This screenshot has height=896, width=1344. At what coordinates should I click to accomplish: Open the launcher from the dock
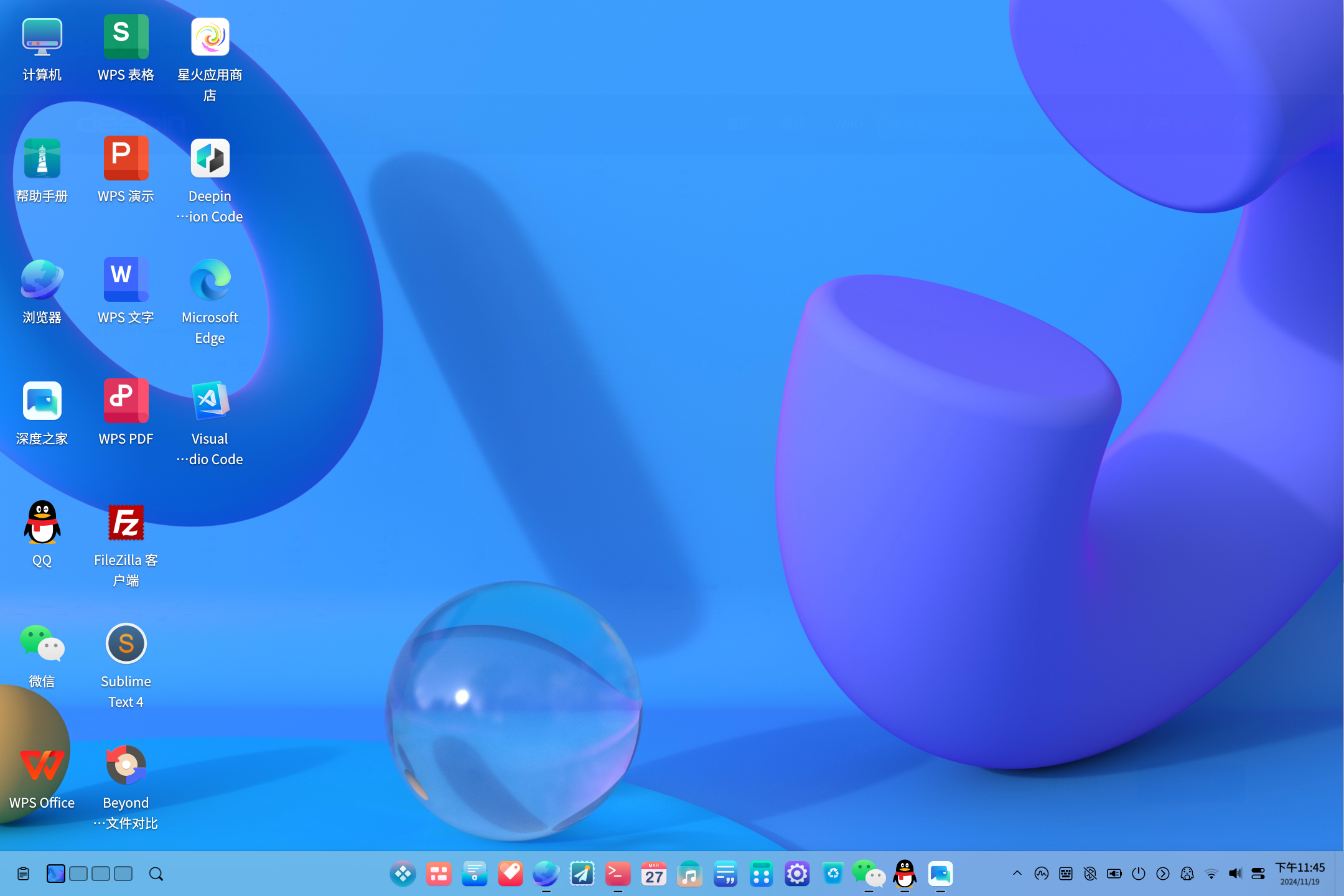(403, 874)
